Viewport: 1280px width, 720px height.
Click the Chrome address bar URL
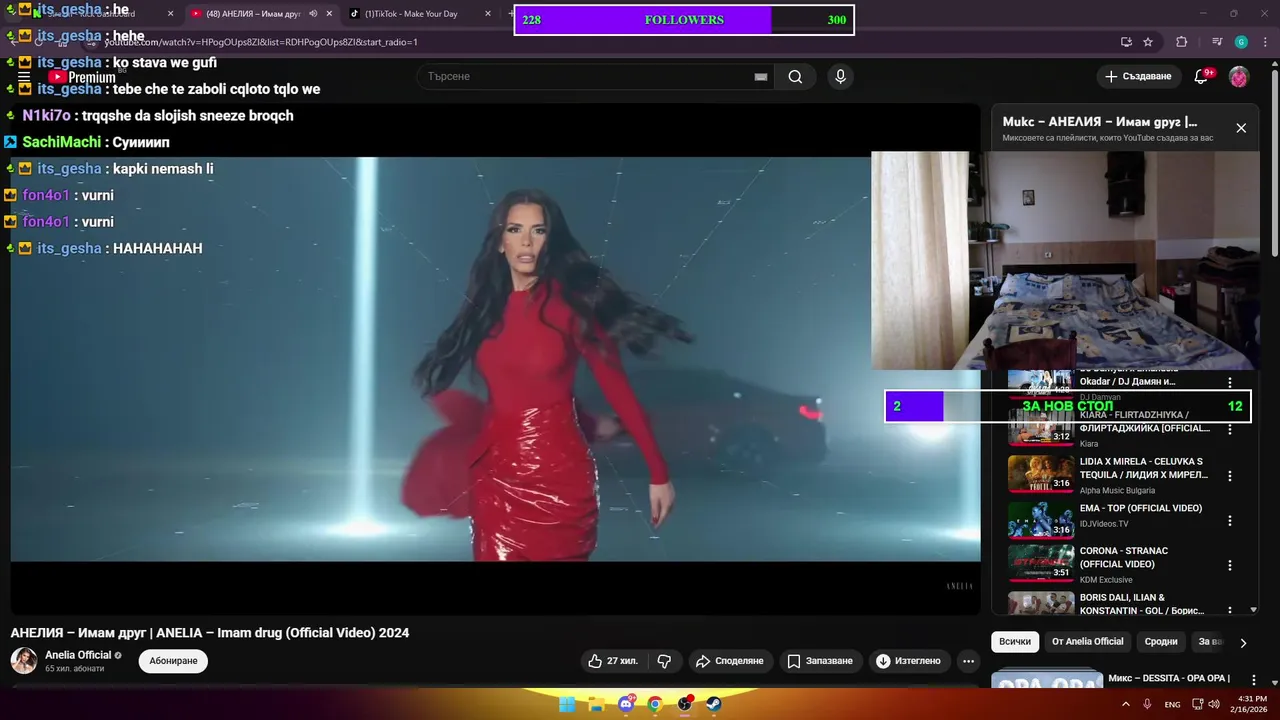pyautogui.click(x=261, y=42)
